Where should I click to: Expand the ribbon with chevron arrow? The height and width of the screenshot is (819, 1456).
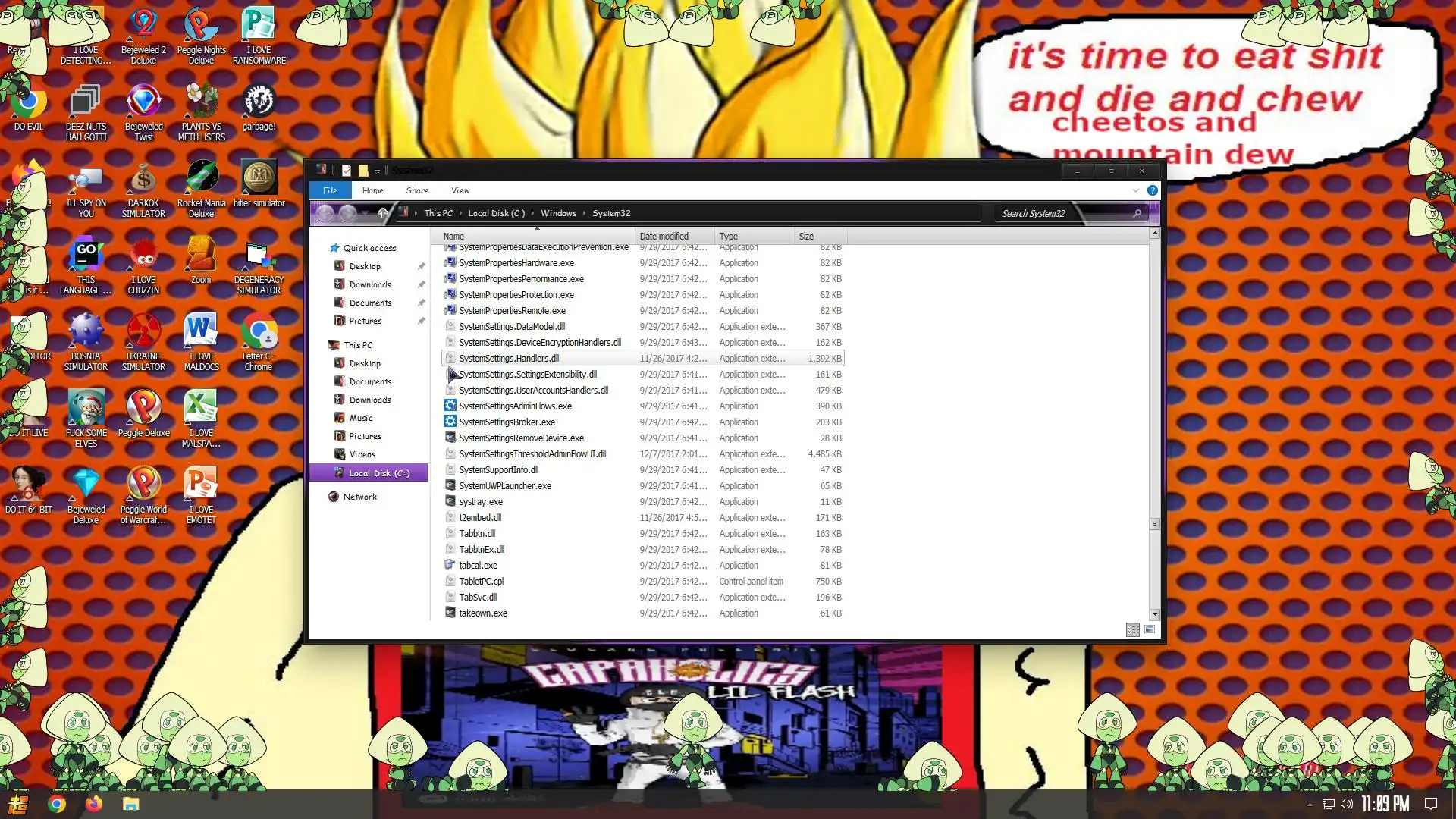1135,190
